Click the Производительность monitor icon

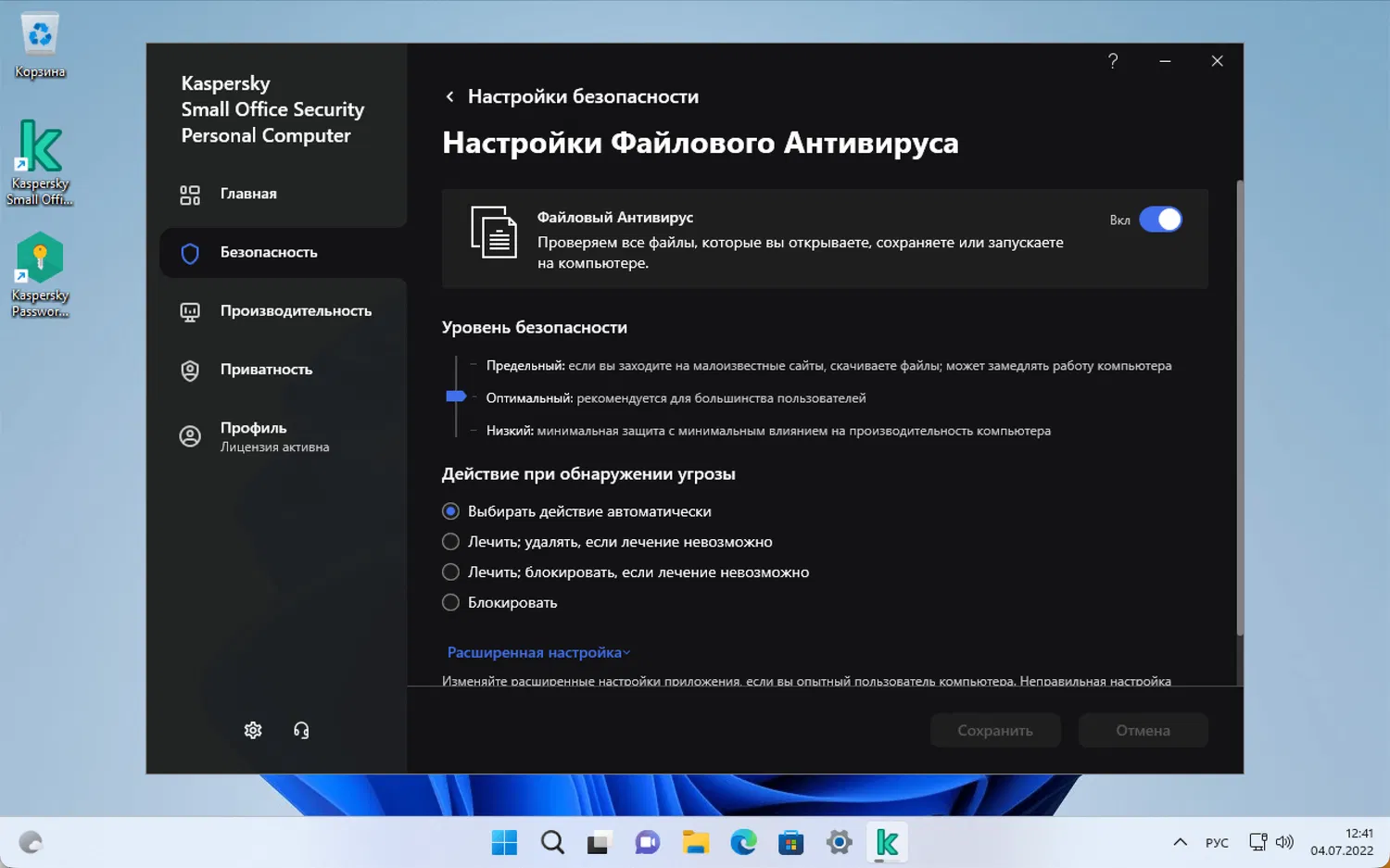(190, 312)
